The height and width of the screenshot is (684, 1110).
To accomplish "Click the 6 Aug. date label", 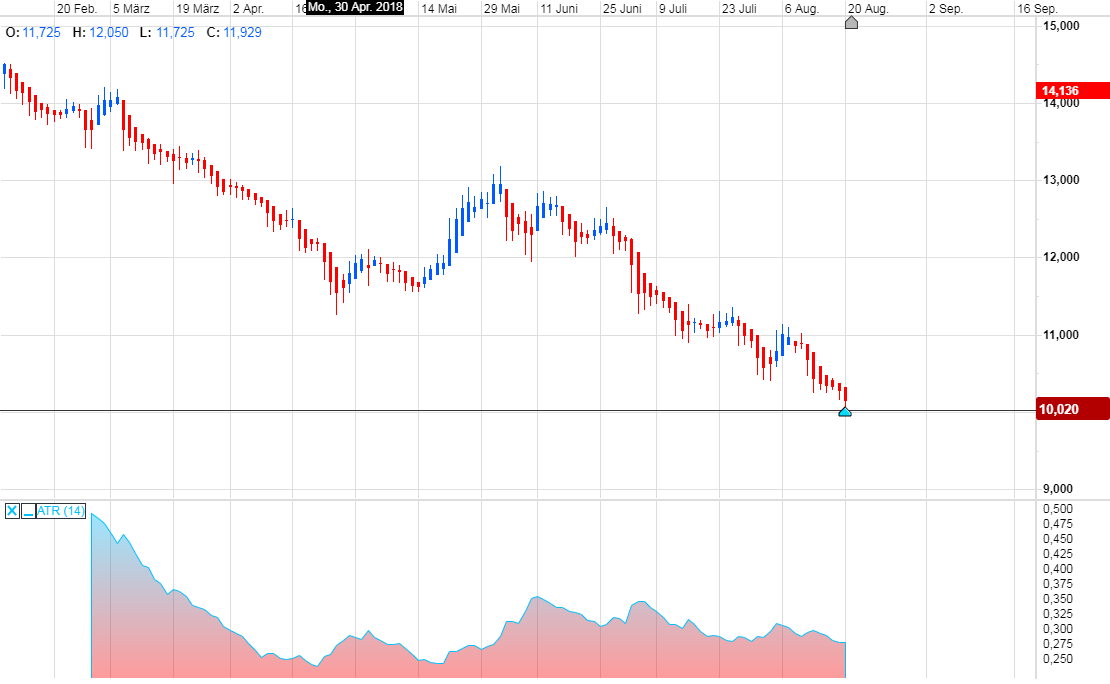I will [x=802, y=9].
